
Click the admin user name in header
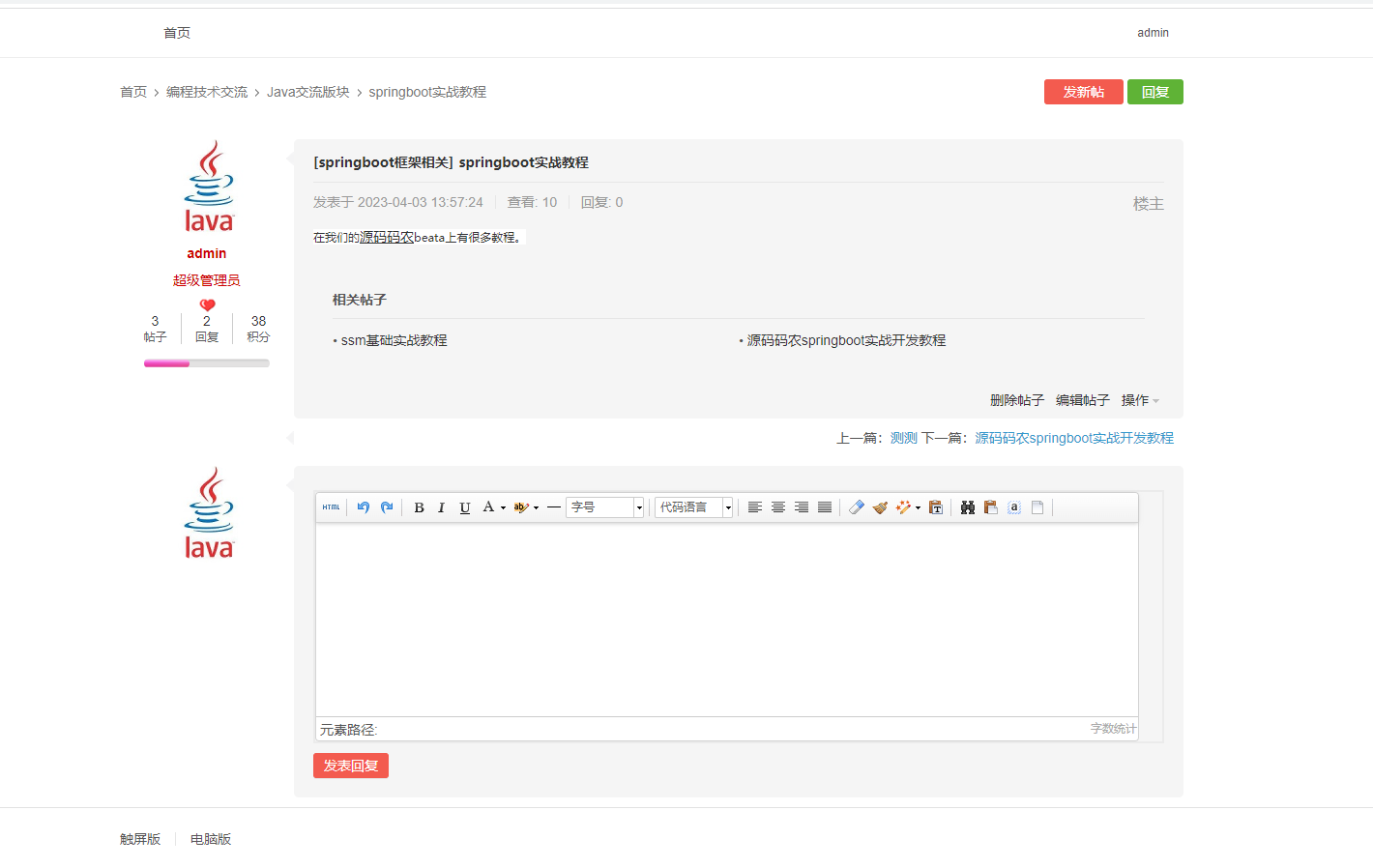tap(1153, 33)
